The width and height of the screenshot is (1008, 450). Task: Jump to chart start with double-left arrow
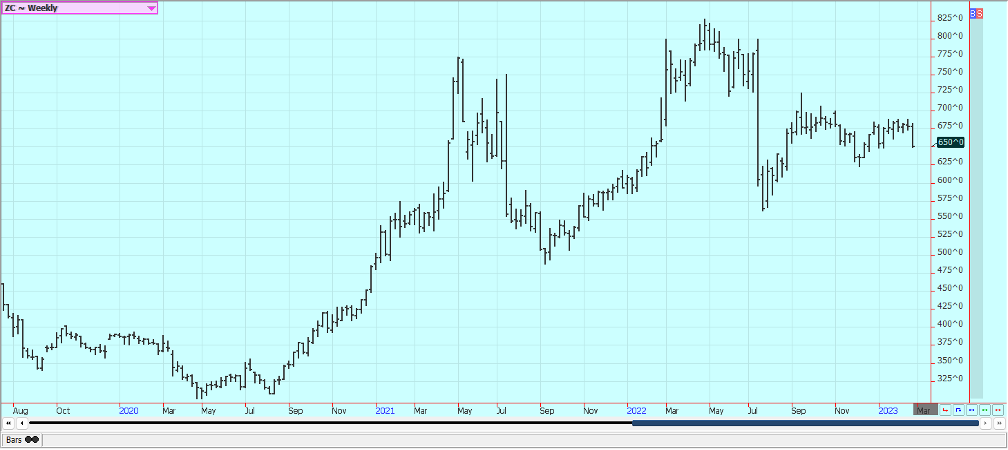click(x=8, y=423)
